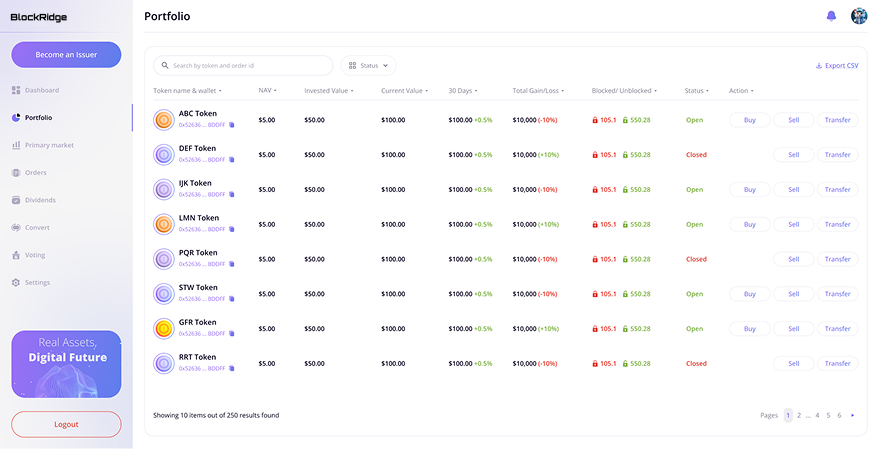Viewport: 879px width, 449px height.
Task: Sort by Current Value column
Action: (x=405, y=91)
